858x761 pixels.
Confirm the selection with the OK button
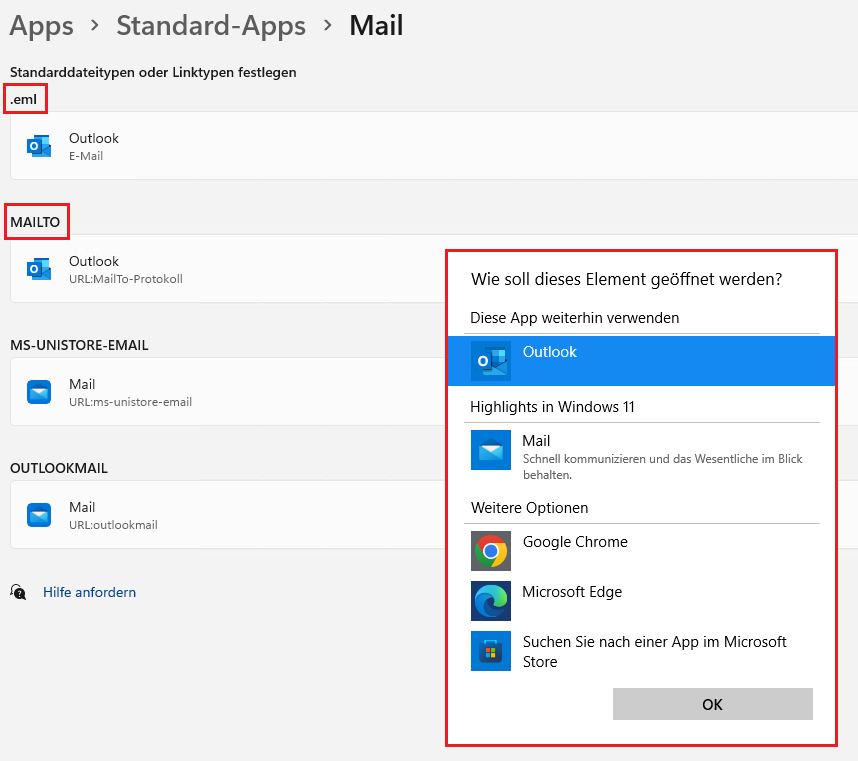point(712,704)
